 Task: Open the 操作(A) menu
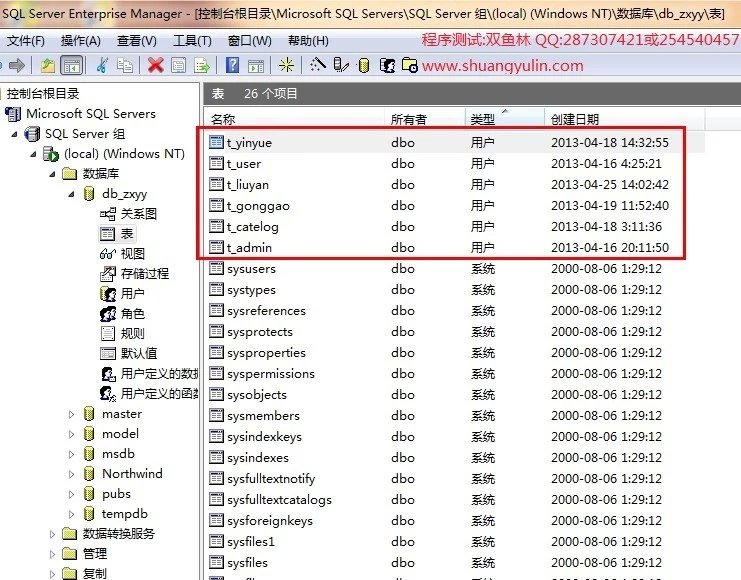(81, 41)
